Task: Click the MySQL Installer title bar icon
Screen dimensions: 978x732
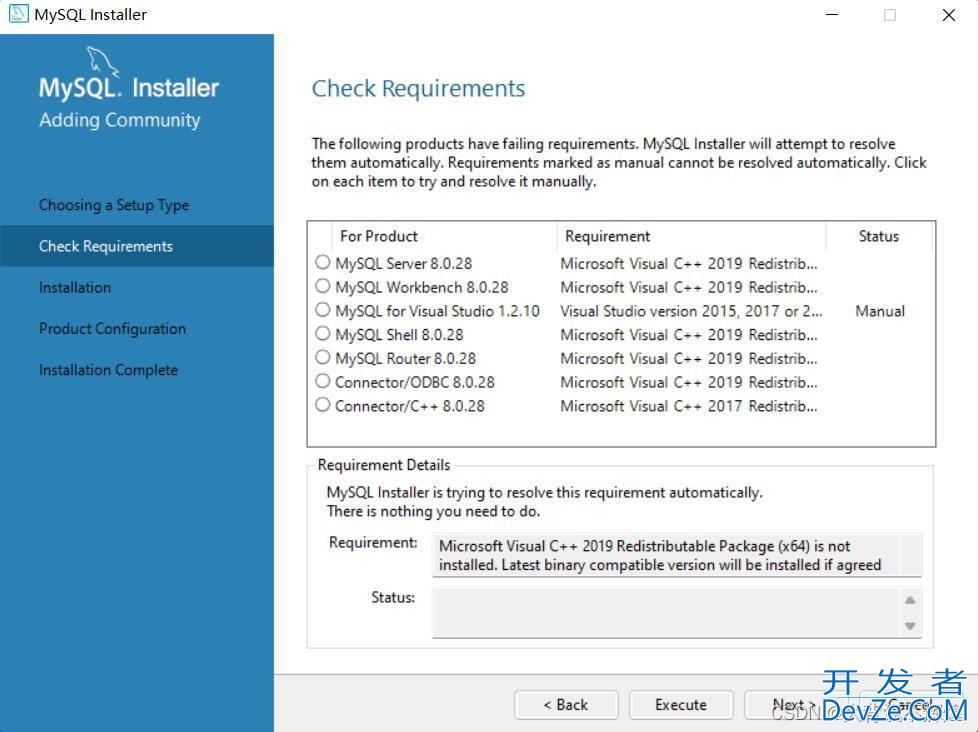Action: pos(19,14)
